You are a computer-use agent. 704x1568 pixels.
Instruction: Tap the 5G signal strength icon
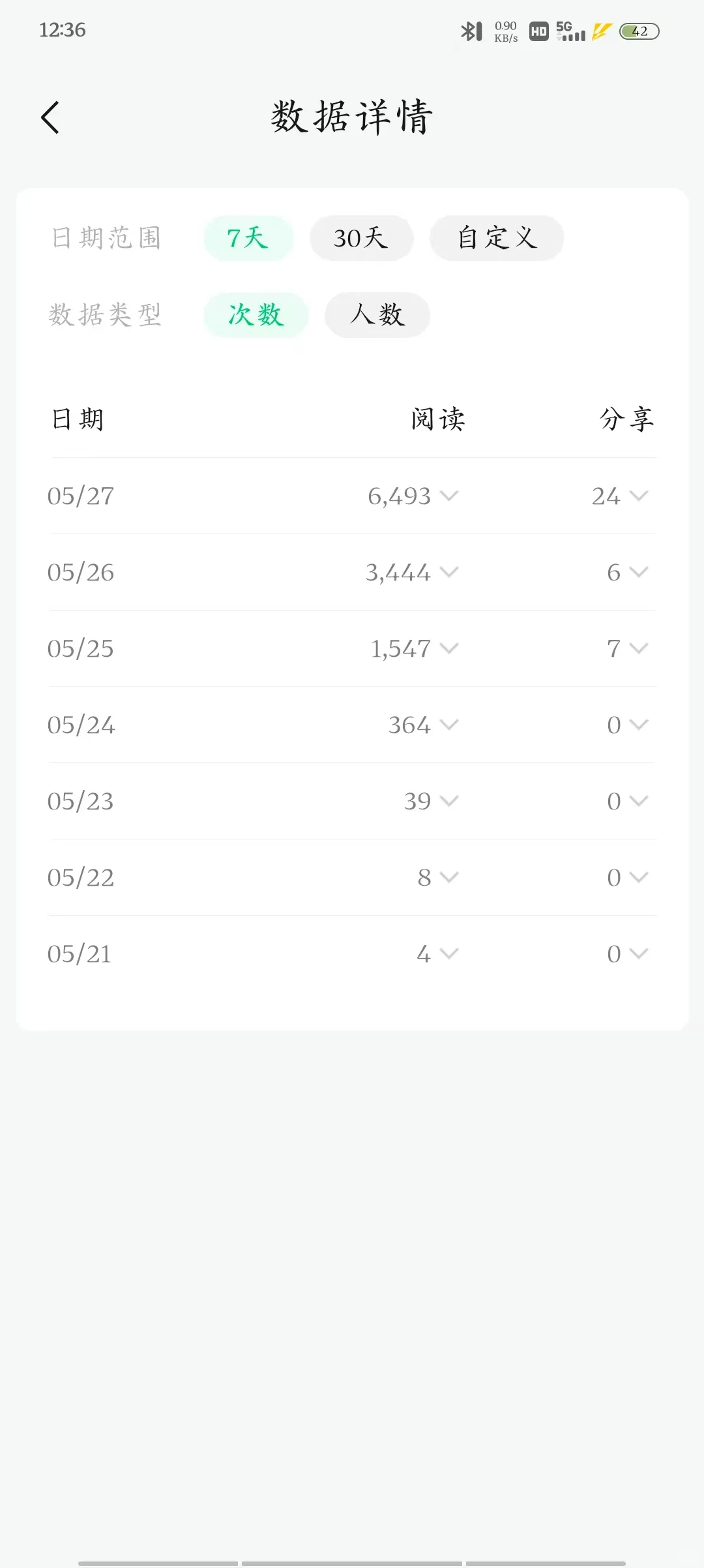570,31
